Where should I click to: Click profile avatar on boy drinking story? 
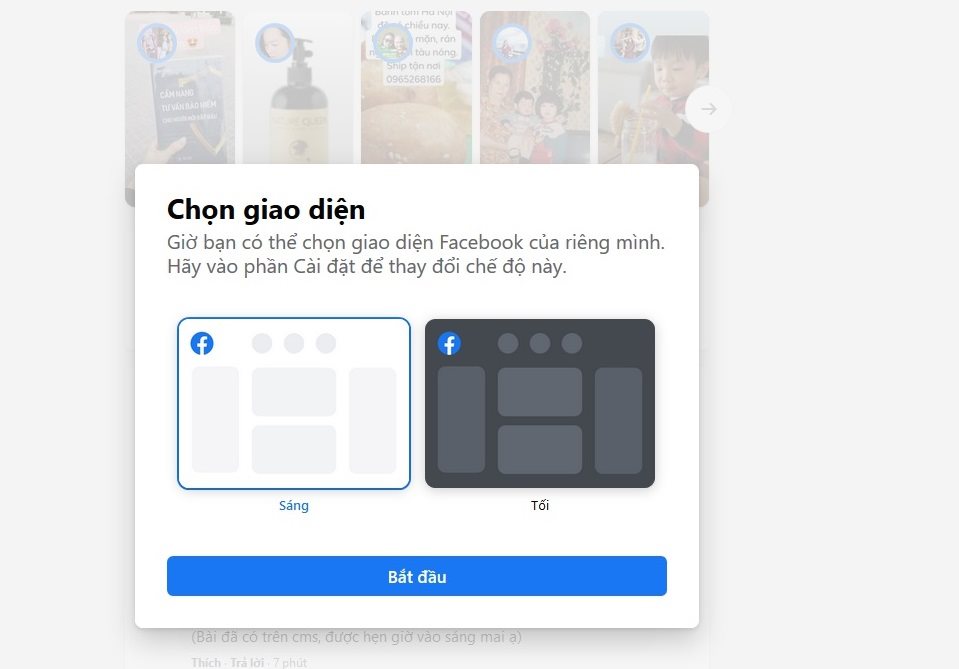629,43
